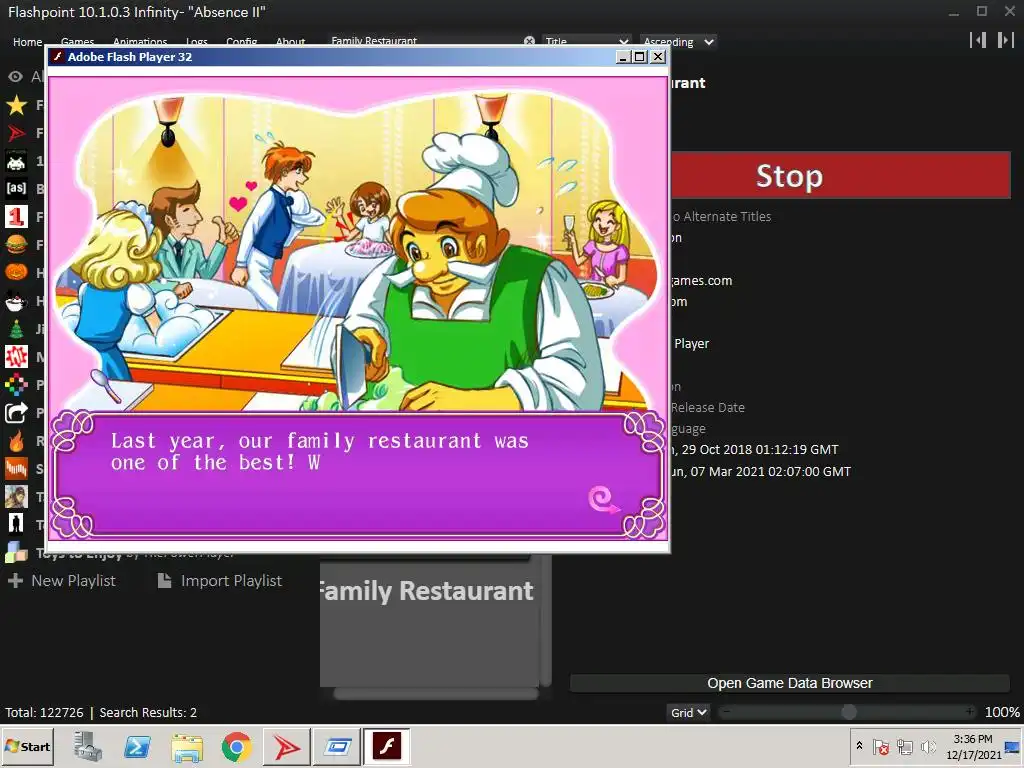Image resolution: width=1024 pixels, height=768 pixels.
Task: Open Google Chrome from the taskbar
Action: tap(236, 746)
